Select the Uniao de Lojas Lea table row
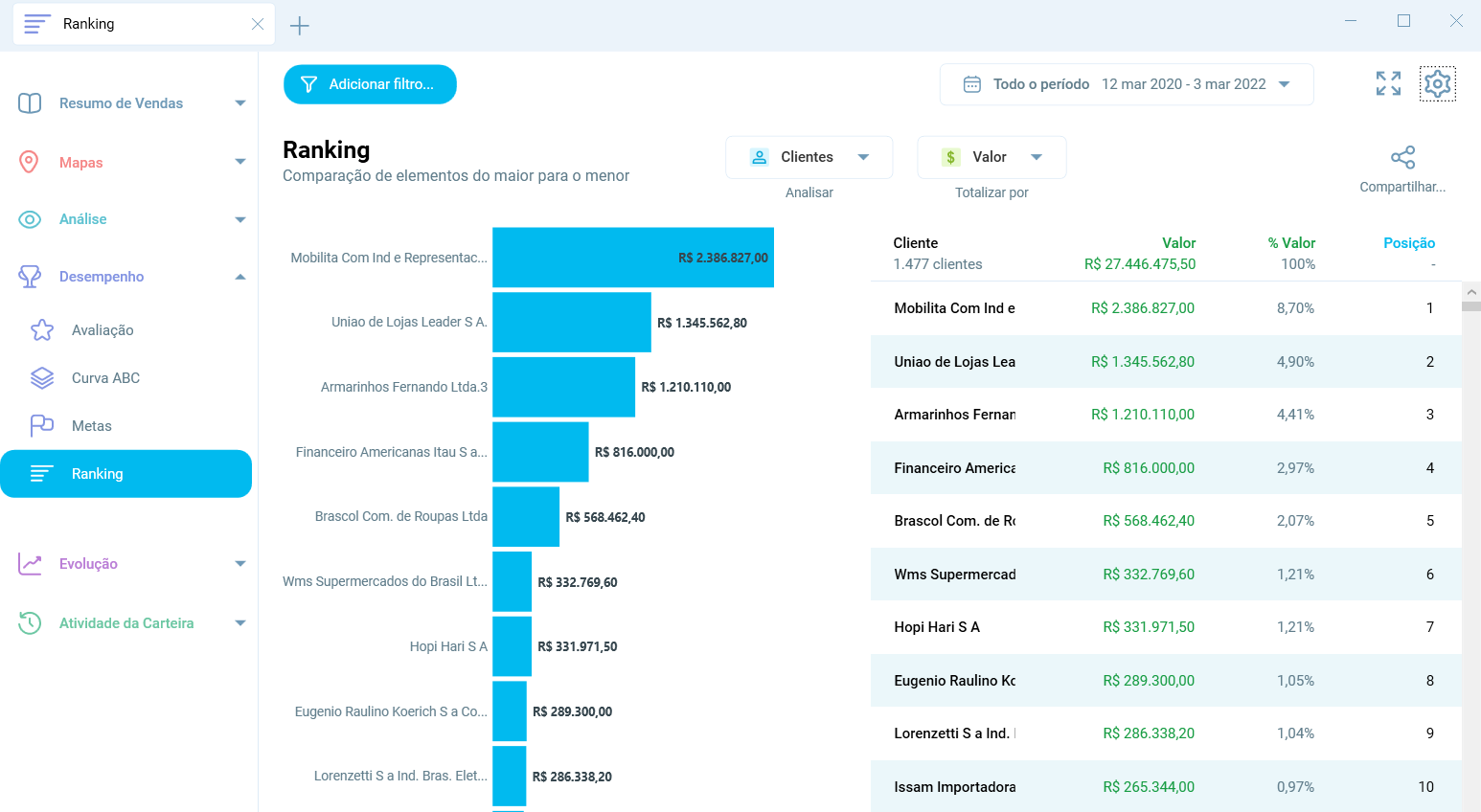This screenshot has height=812, width=1481. [1166, 362]
